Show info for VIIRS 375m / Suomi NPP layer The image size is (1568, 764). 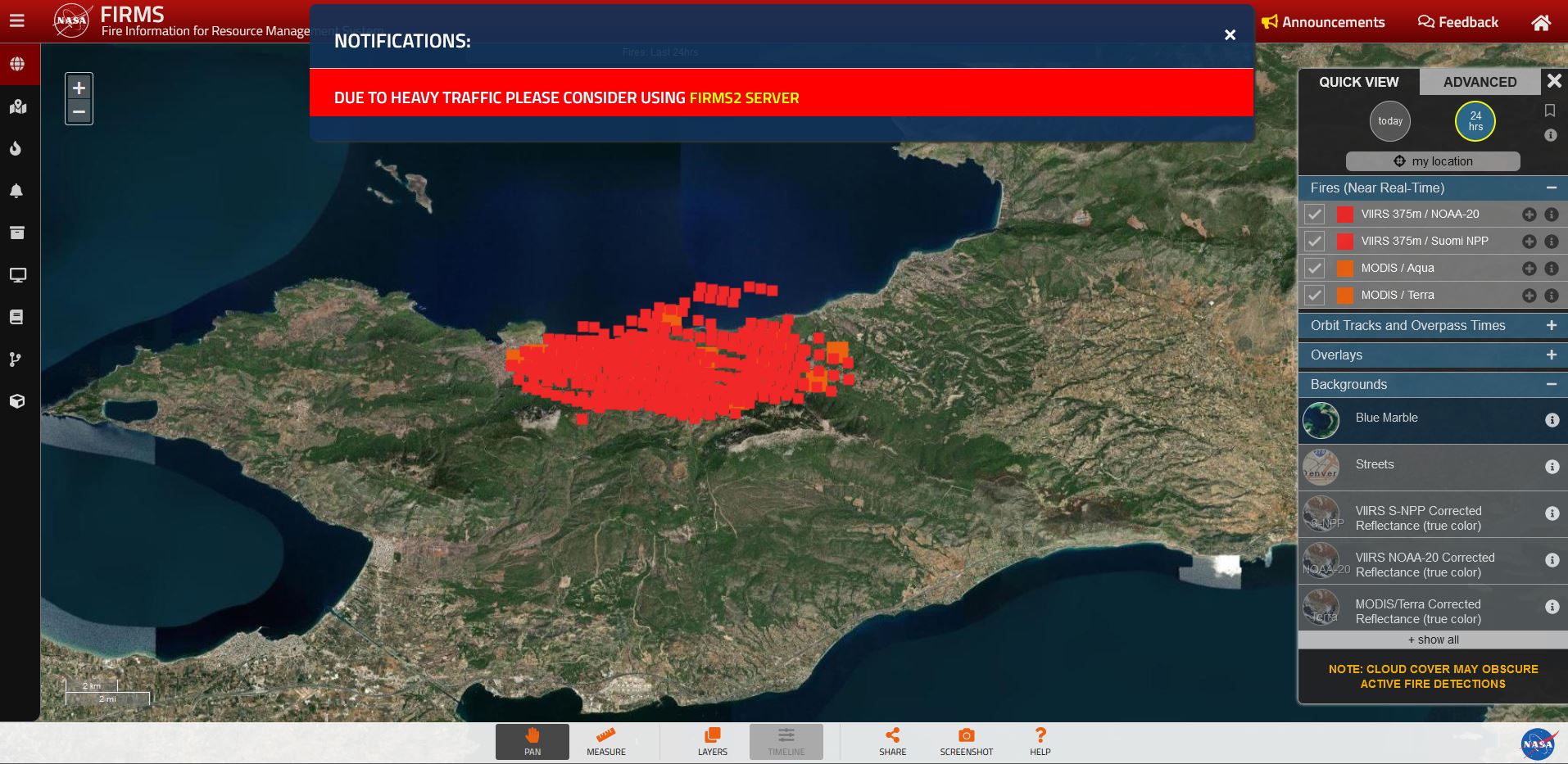point(1551,242)
